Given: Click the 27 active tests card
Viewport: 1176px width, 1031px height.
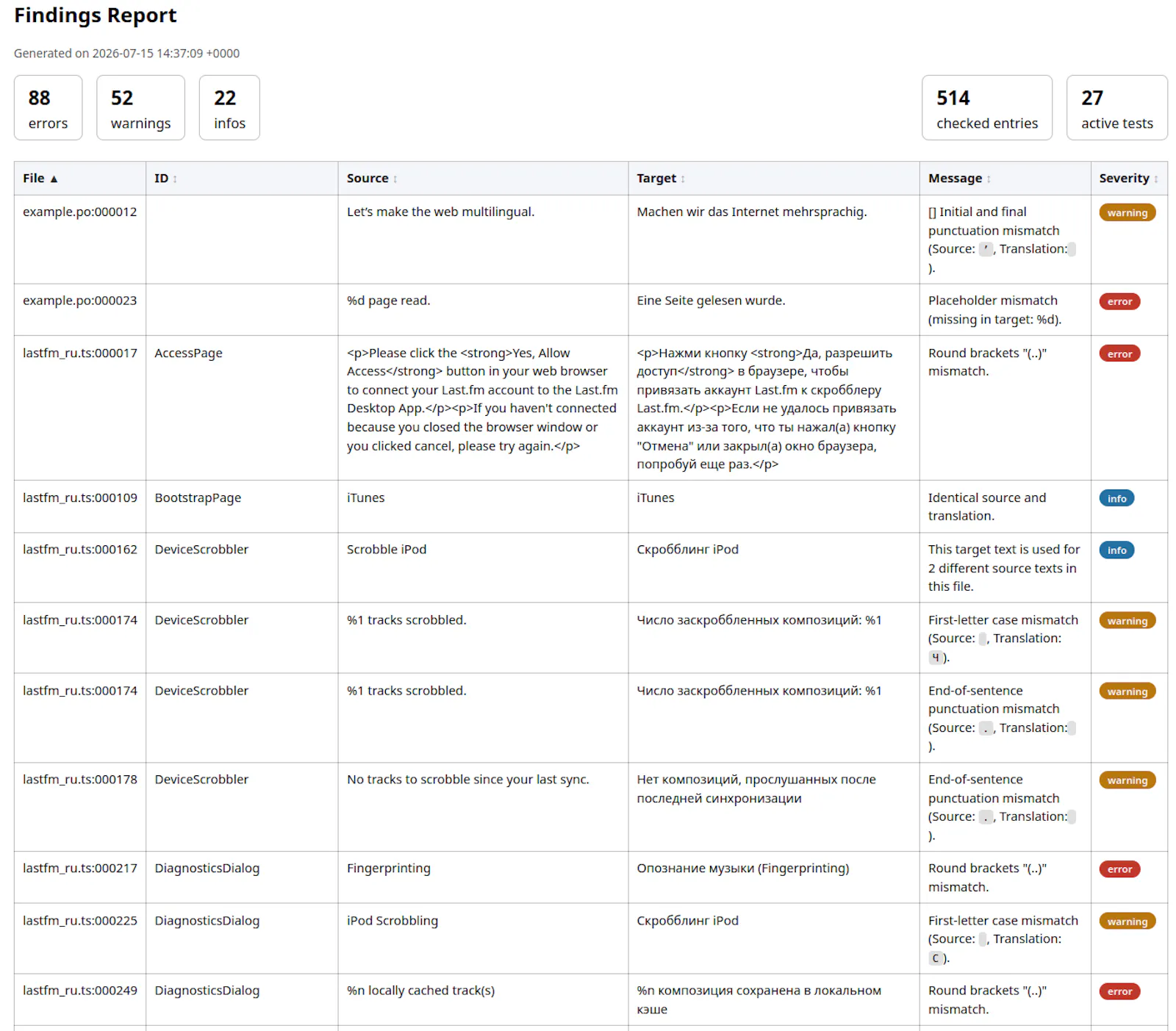Looking at the screenshot, I should [x=1117, y=107].
